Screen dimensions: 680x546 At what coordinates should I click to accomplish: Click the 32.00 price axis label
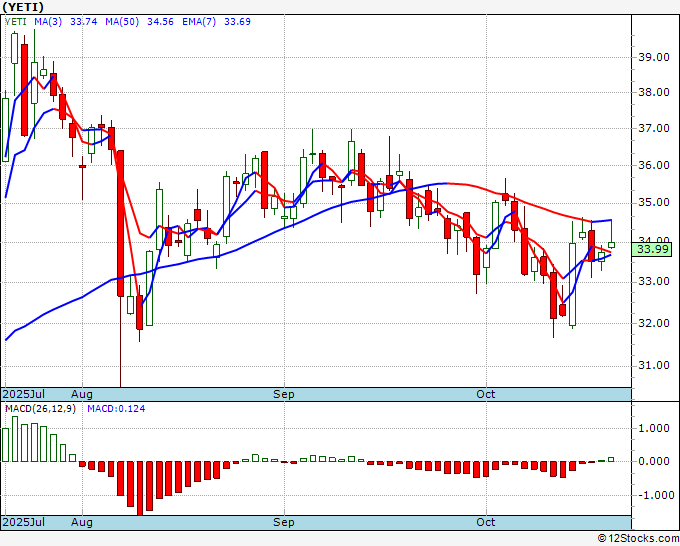654,324
